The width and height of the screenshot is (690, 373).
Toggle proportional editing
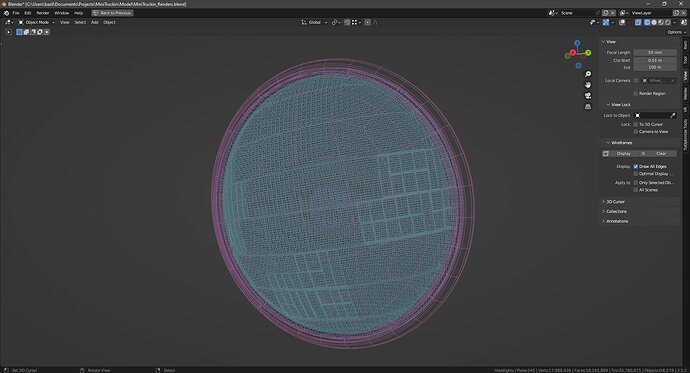point(367,22)
